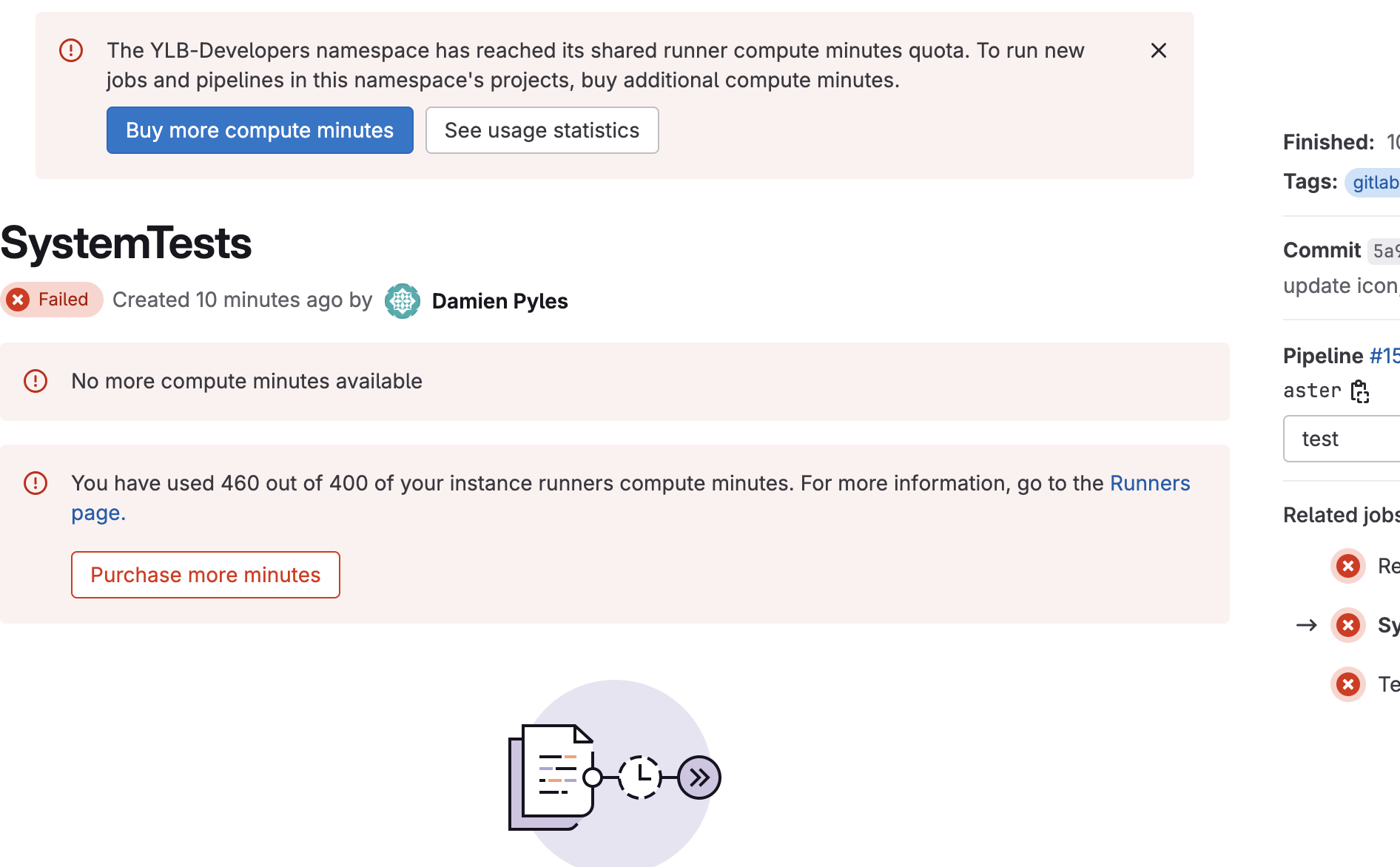Click the red Failed status badge
This screenshot has width=1400, height=867.
coord(52,300)
